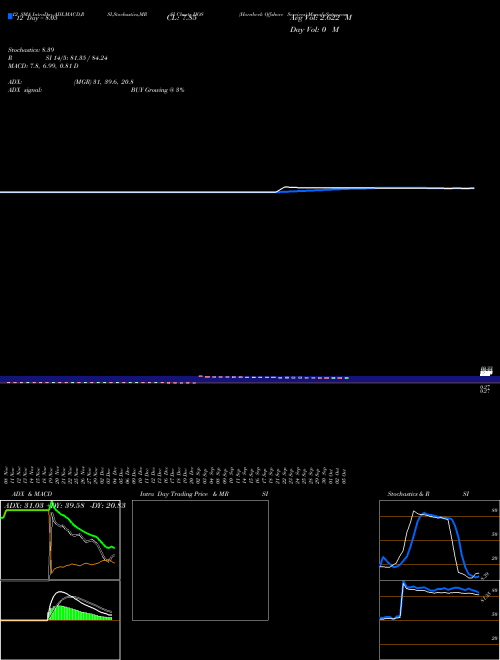Screen dimensions: 500x660
Task: Click the "ADX: 31.03" value in ADX panel
Action: [25, 506]
